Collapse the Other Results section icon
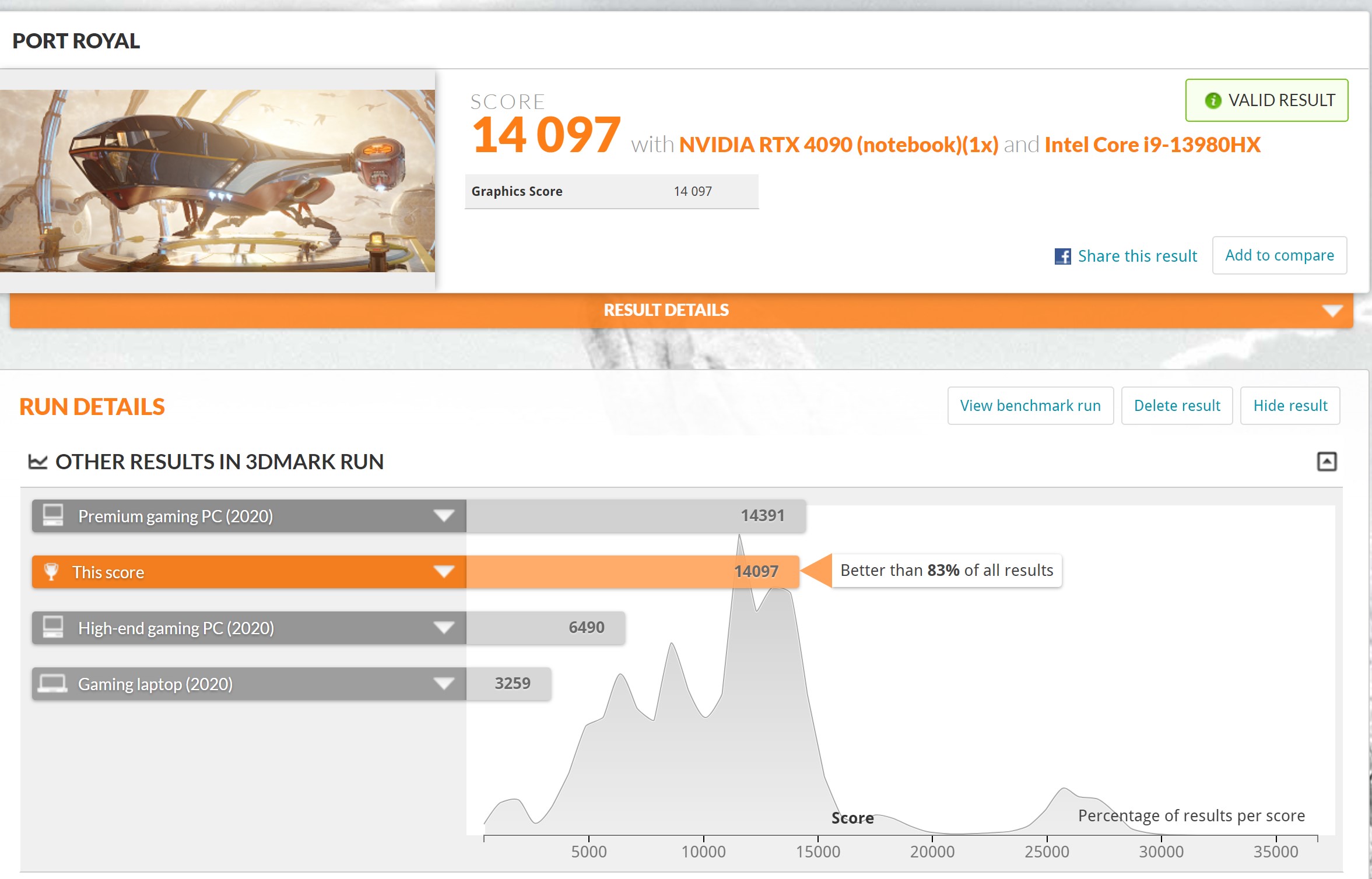 point(1327,462)
